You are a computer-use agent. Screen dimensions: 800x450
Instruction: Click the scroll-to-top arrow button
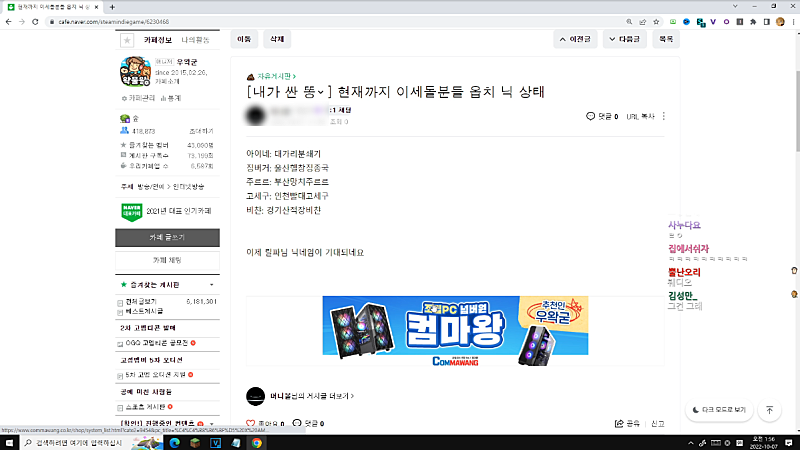pyautogui.click(x=769, y=409)
